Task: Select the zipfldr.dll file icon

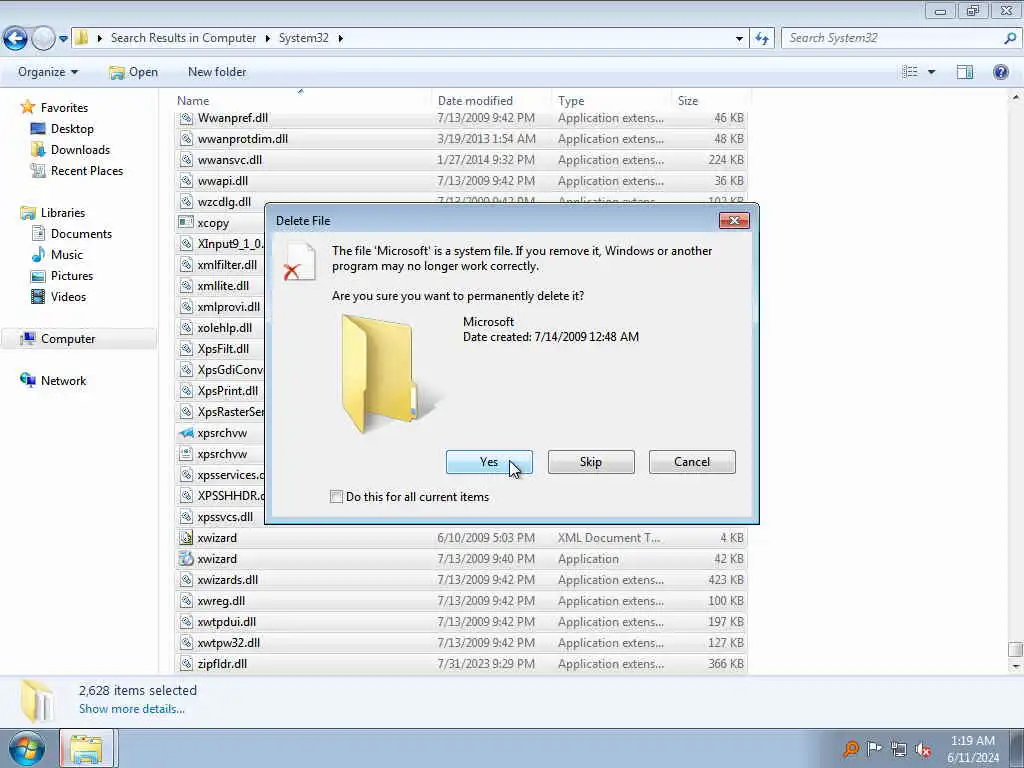Action: [x=186, y=664]
